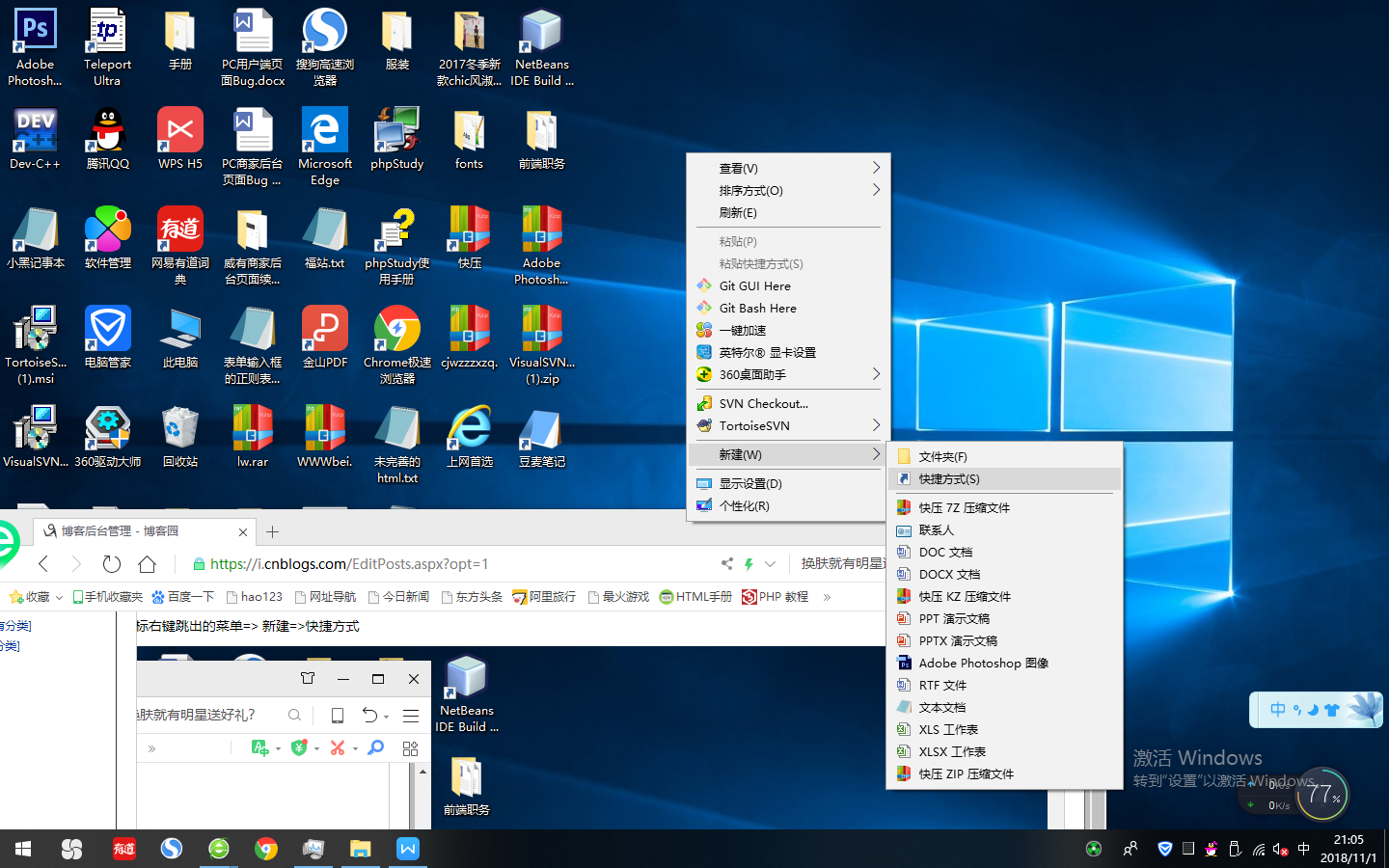Choose 快捷方式(S) in the new submenu

[1004, 478]
